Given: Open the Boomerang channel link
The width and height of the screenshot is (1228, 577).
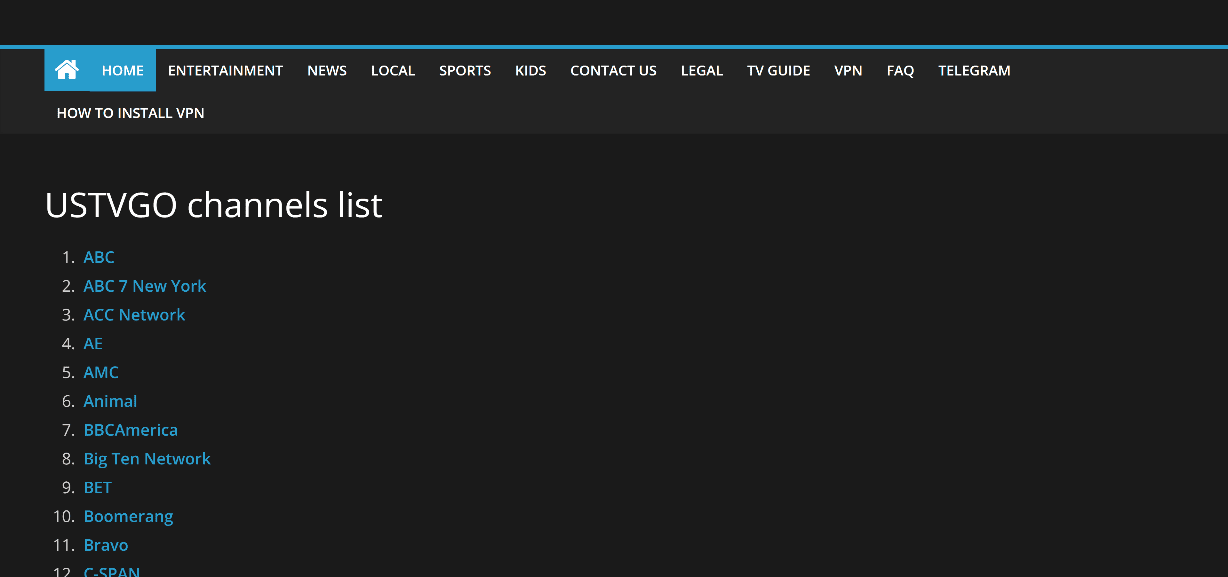Looking at the screenshot, I should [x=129, y=517].
